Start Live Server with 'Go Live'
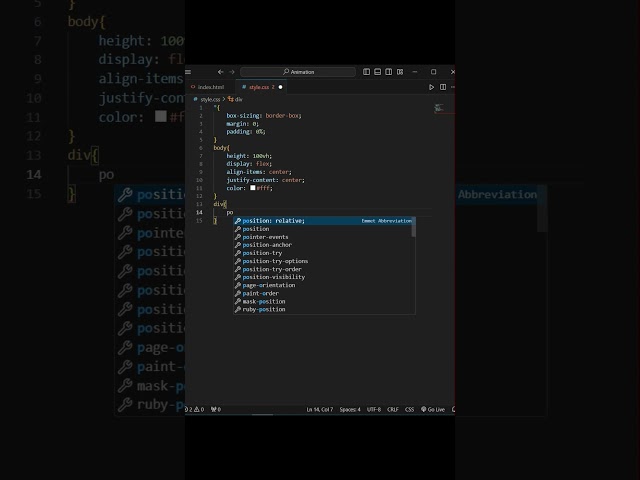This screenshot has height=480, width=640. tap(433, 409)
